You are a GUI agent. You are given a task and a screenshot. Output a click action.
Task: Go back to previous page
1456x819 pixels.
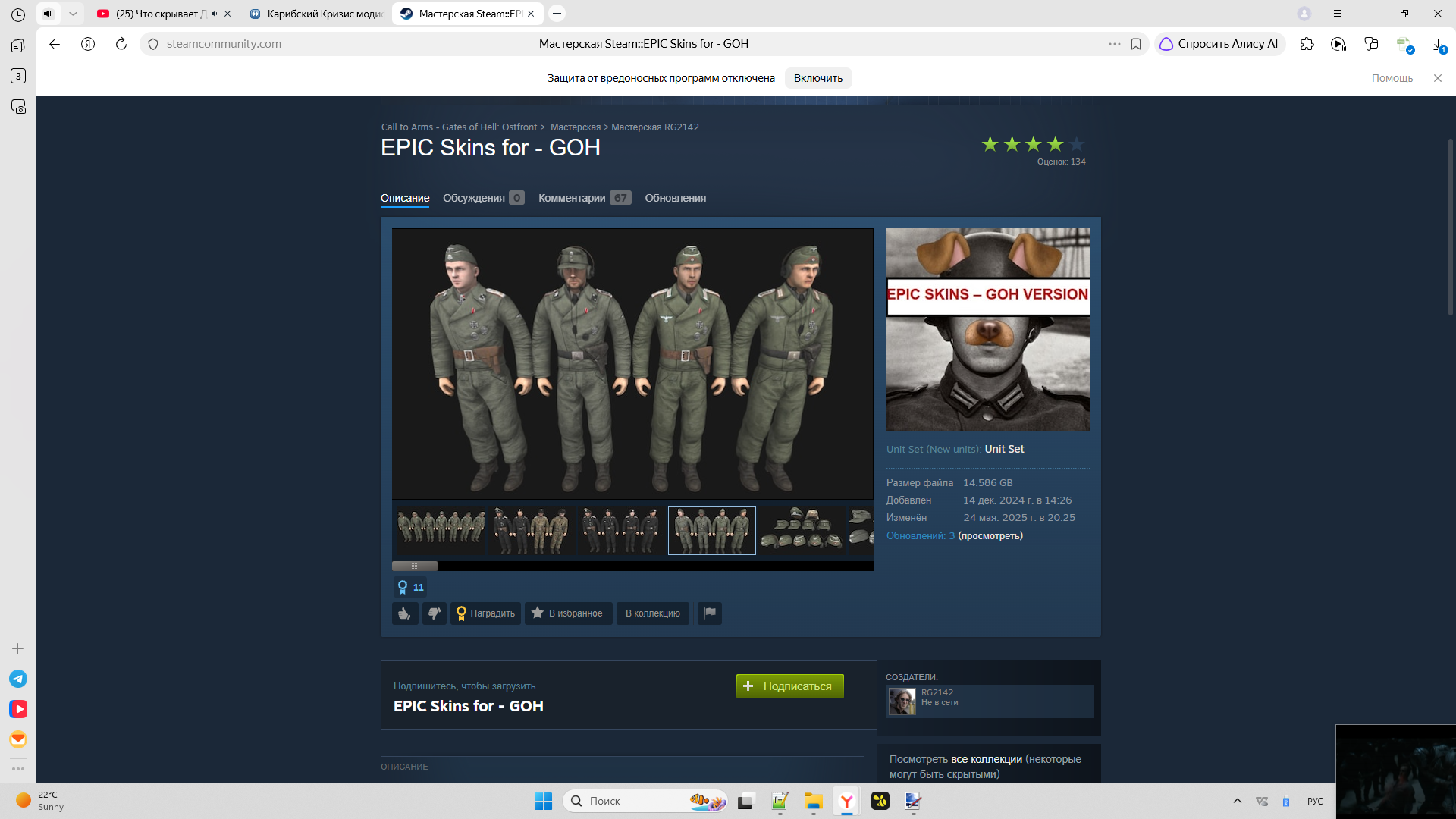click(x=55, y=44)
